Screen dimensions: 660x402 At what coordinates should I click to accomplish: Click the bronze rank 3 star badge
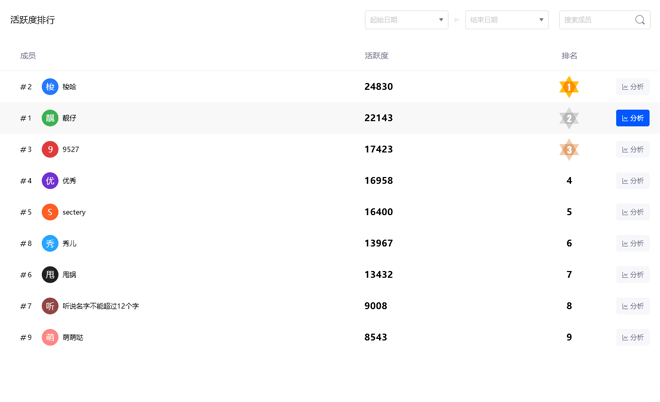click(x=569, y=150)
